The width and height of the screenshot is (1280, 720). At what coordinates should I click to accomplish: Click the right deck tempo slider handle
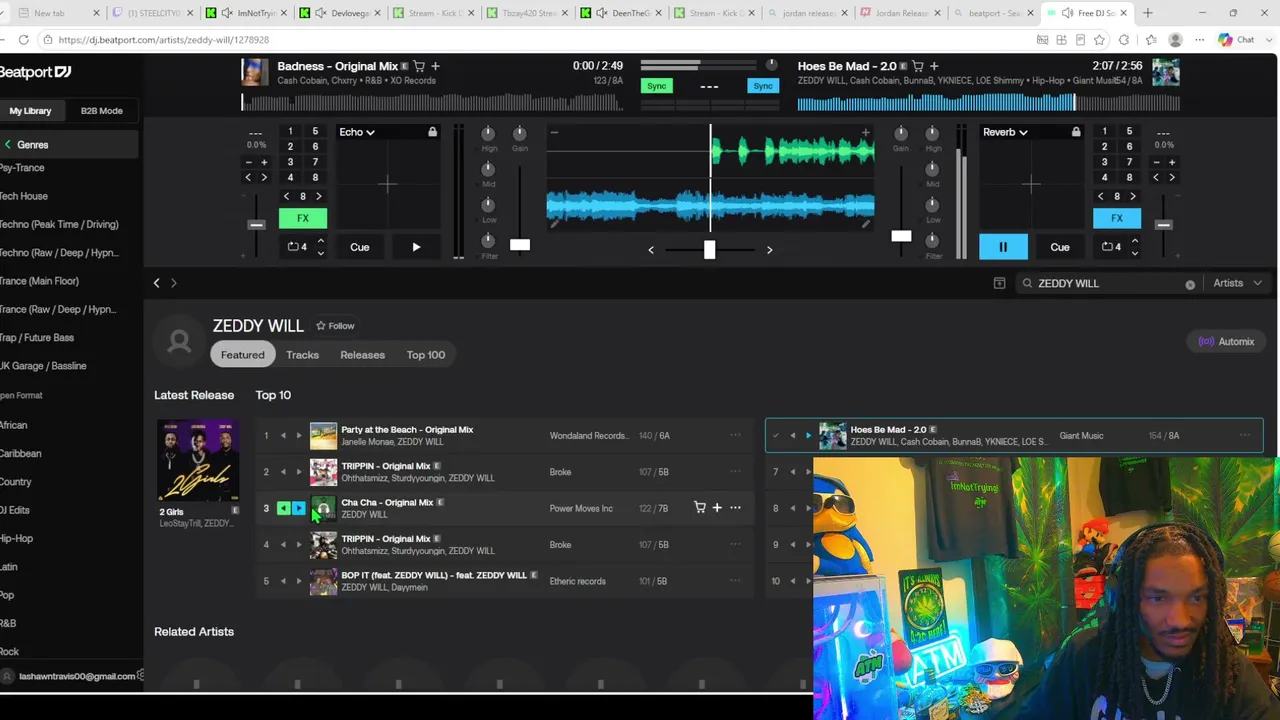point(1163,225)
